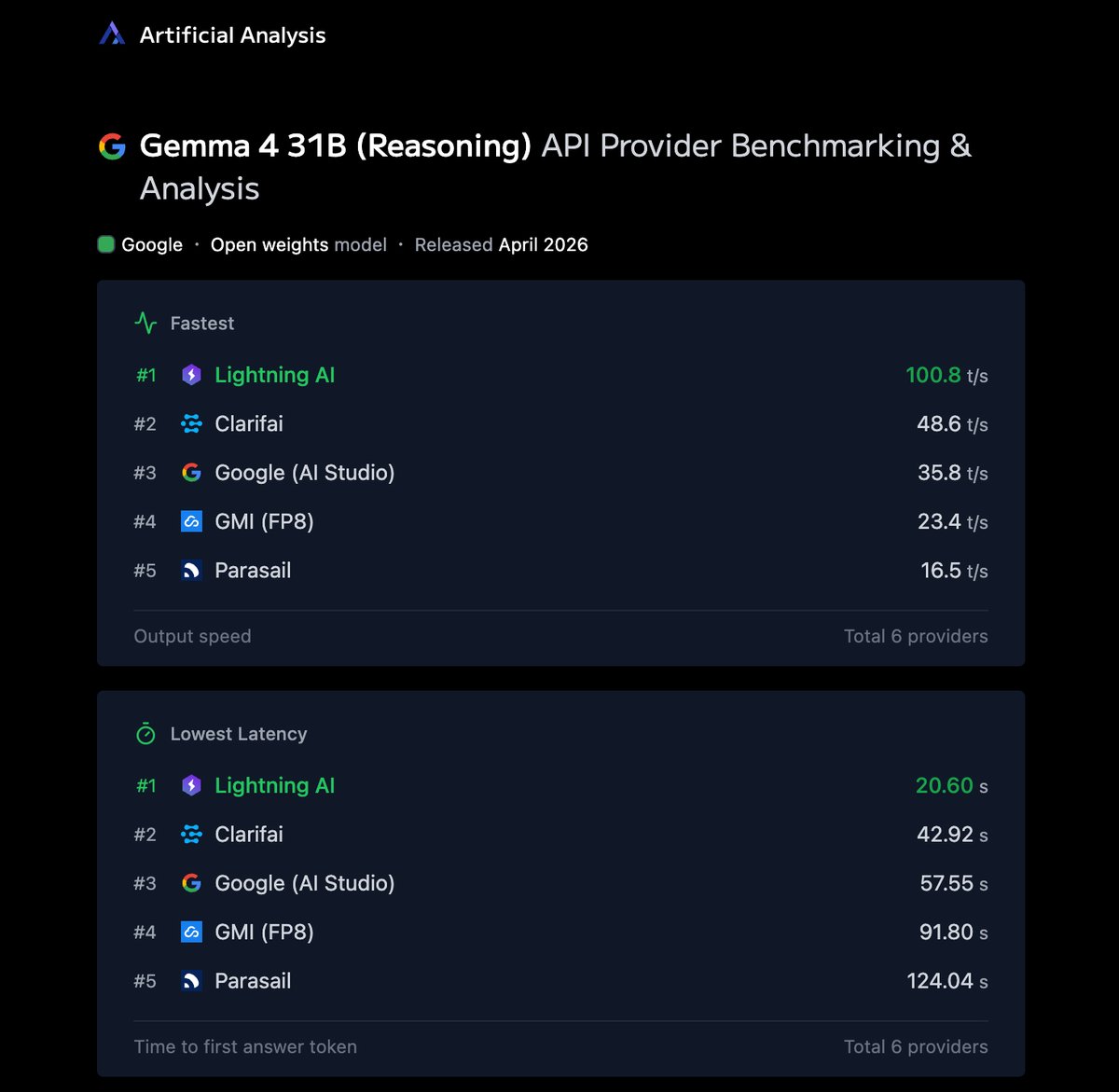Click the 57.55 s latency value

pyautogui.click(x=954, y=883)
